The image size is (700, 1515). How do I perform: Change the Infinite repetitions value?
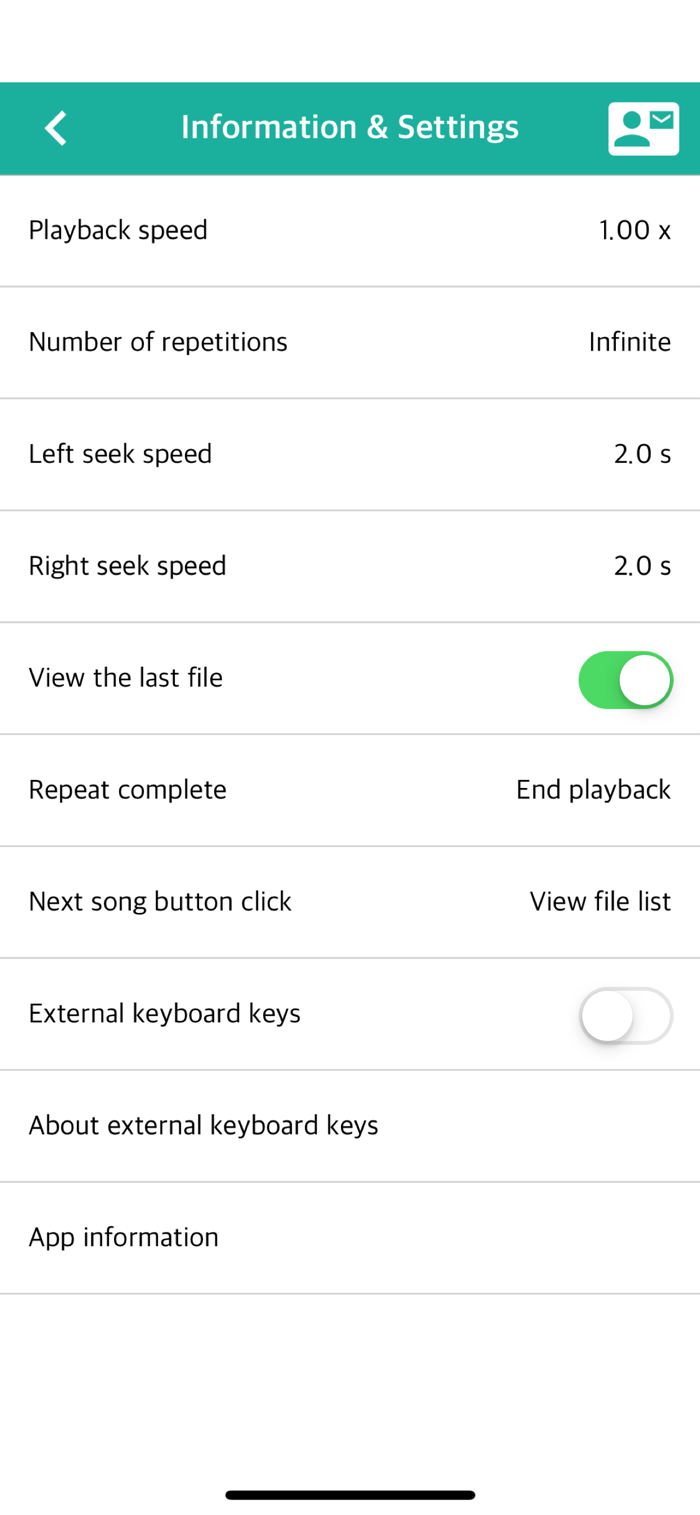[629, 342]
